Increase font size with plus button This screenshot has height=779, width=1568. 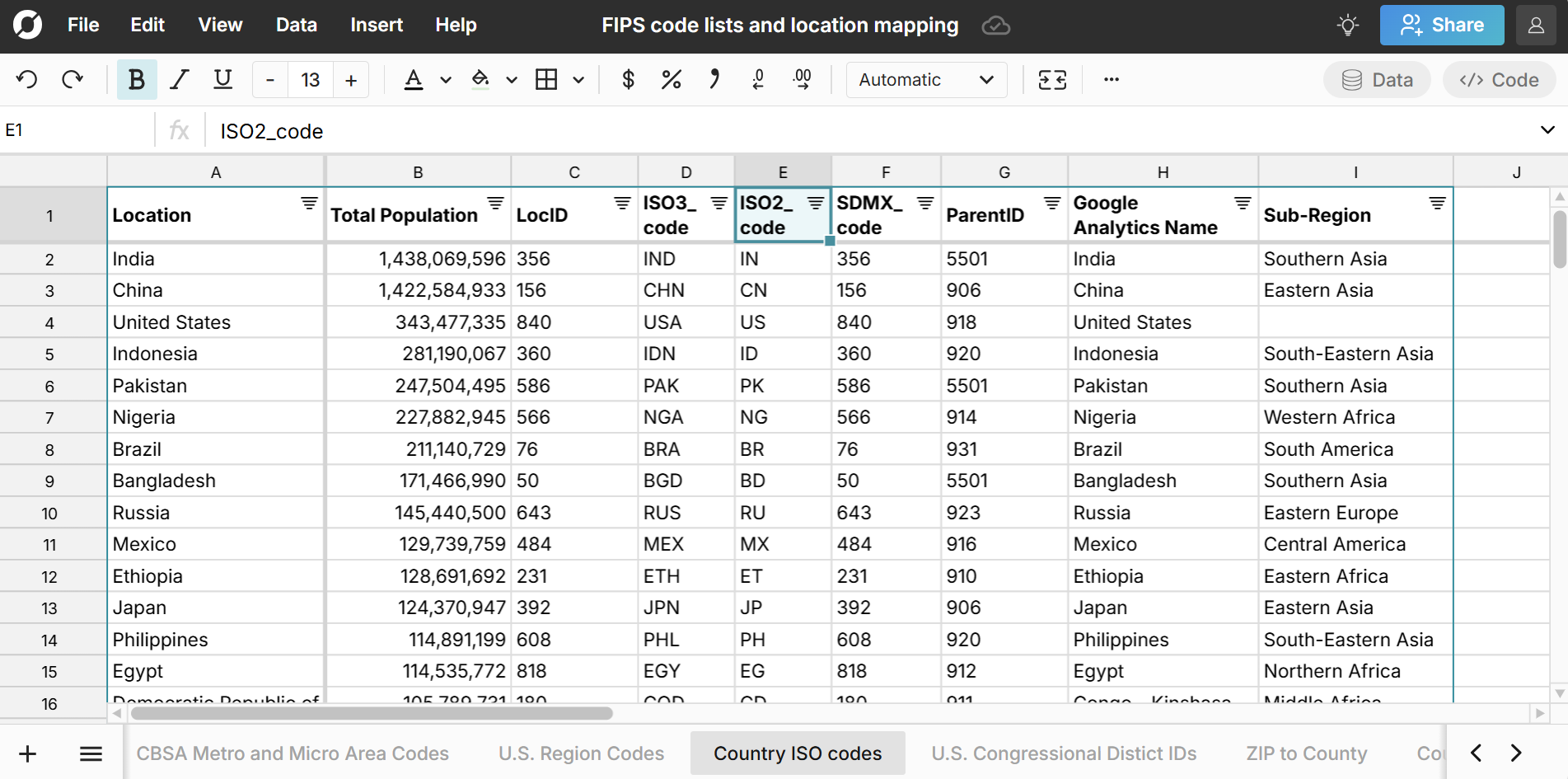point(351,80)
